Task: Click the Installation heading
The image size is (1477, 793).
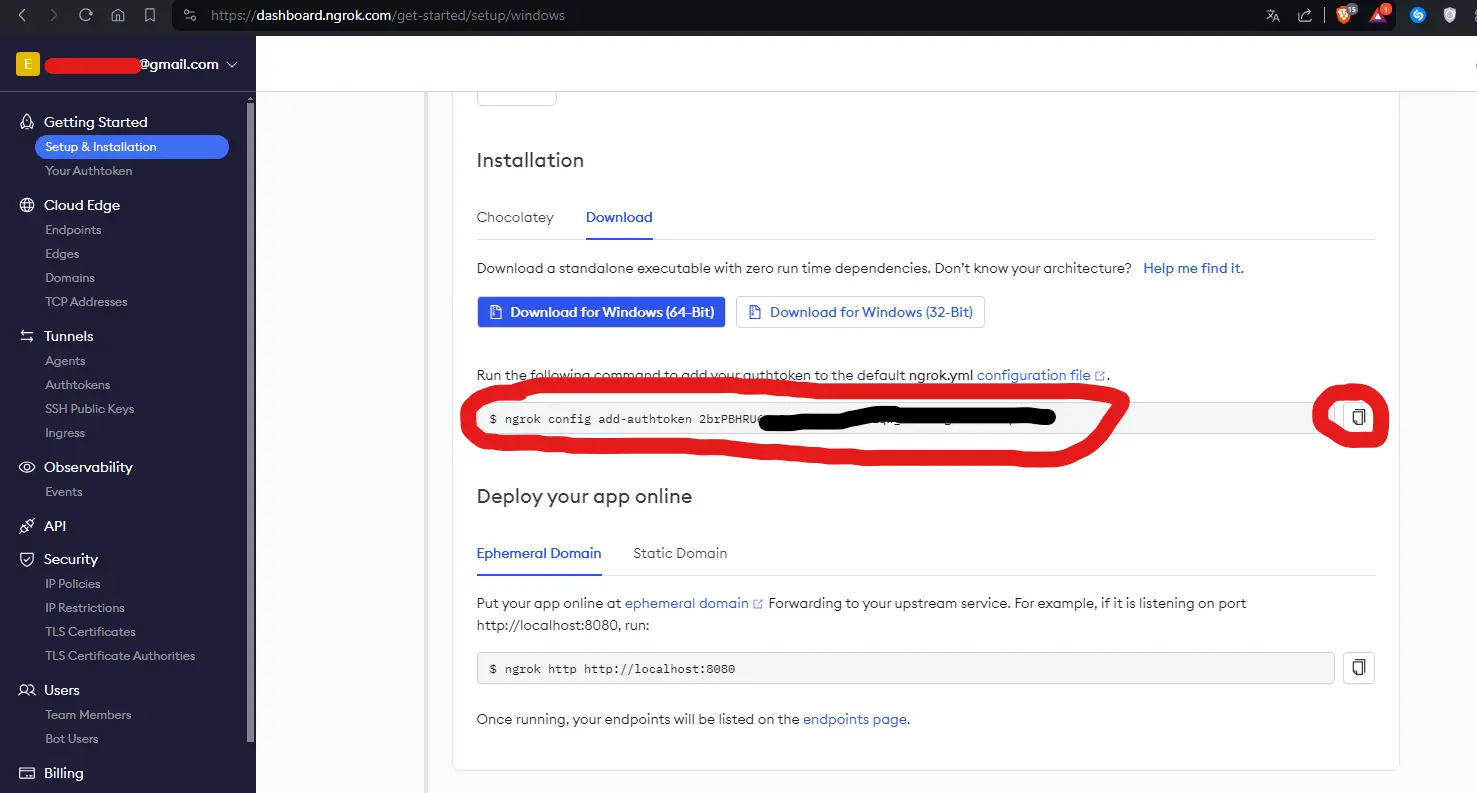Action: pyautogui.click(x=530, y=160)
